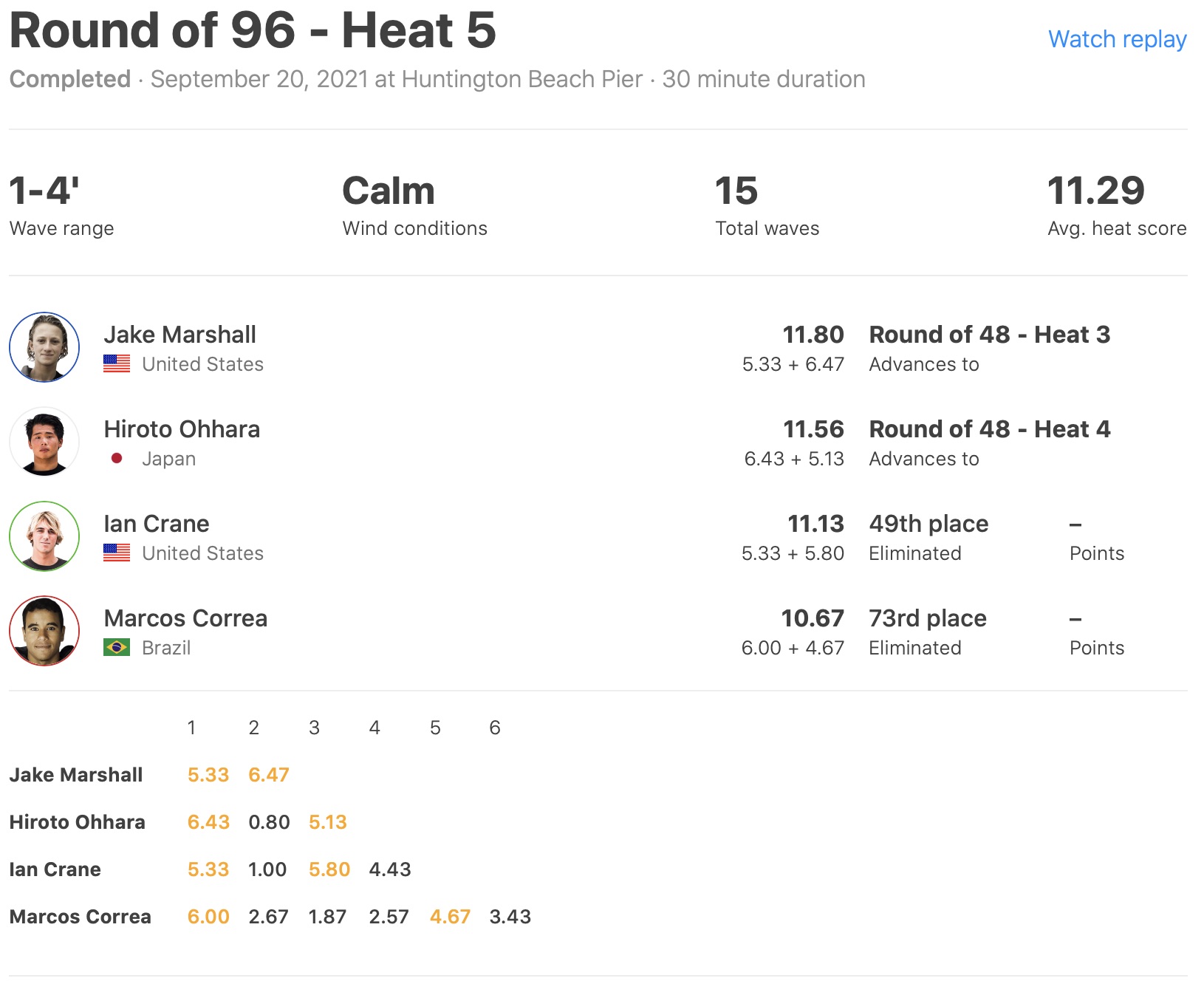Click Ian Crane's avatar picture

point(44,536)
